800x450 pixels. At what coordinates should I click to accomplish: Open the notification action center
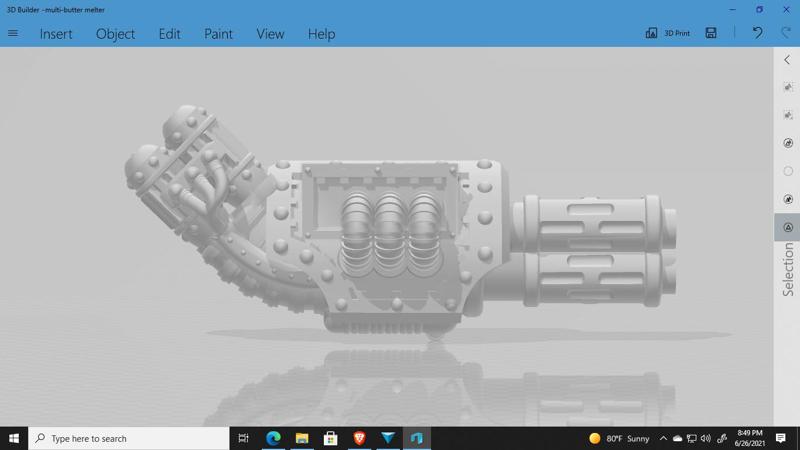781,438
